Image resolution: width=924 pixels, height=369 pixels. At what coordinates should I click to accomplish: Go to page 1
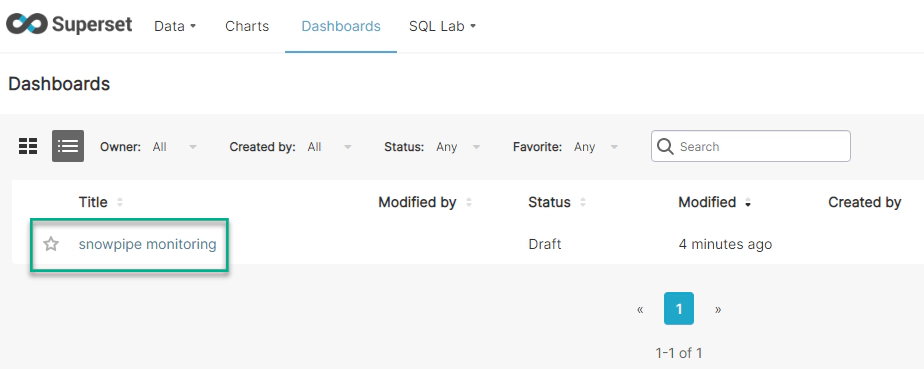coord(679,308)
